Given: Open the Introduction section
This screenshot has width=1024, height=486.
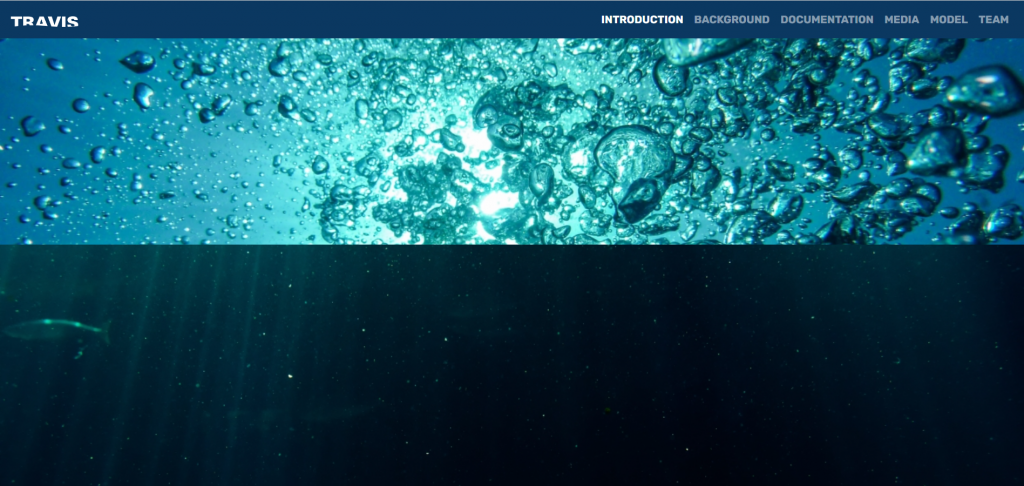Looking at the screenshot, I should coord(642,20).
